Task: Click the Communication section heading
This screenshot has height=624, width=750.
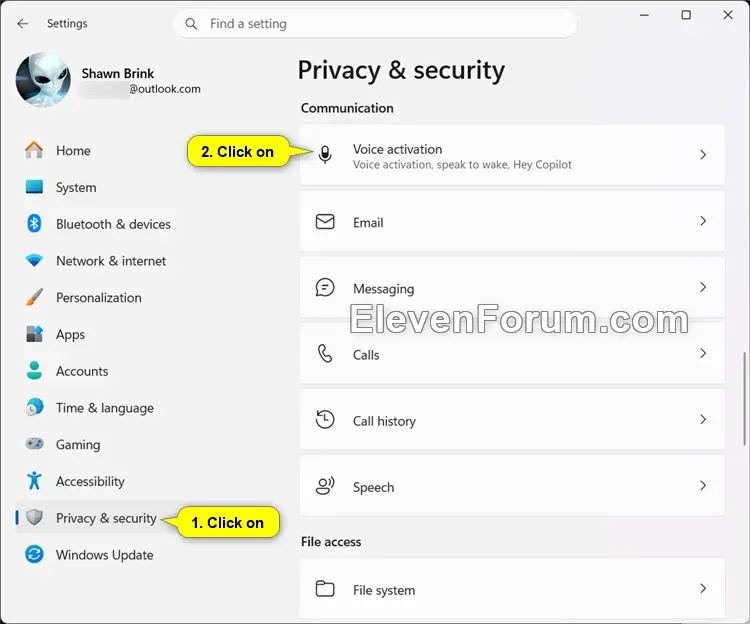Action: (347, 108)
